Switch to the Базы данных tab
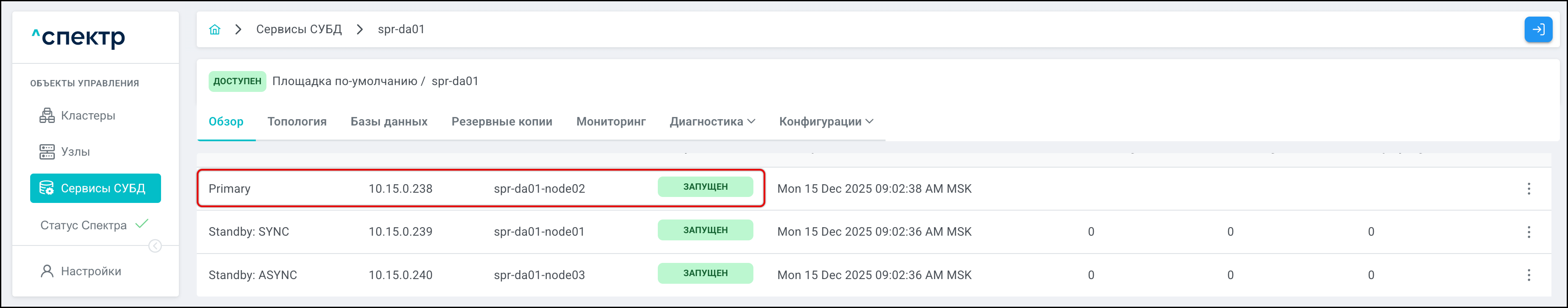The width and height of the screenshot is (1568, 308). point(389,122)
